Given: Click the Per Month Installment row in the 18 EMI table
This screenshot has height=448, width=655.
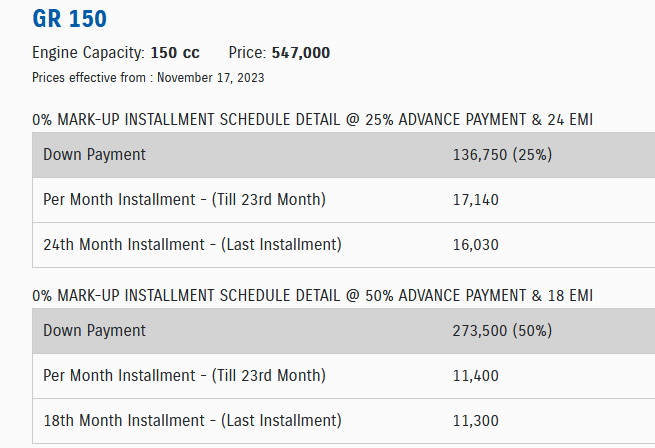Looking at the screenshot, I should (x=185, y=375).
